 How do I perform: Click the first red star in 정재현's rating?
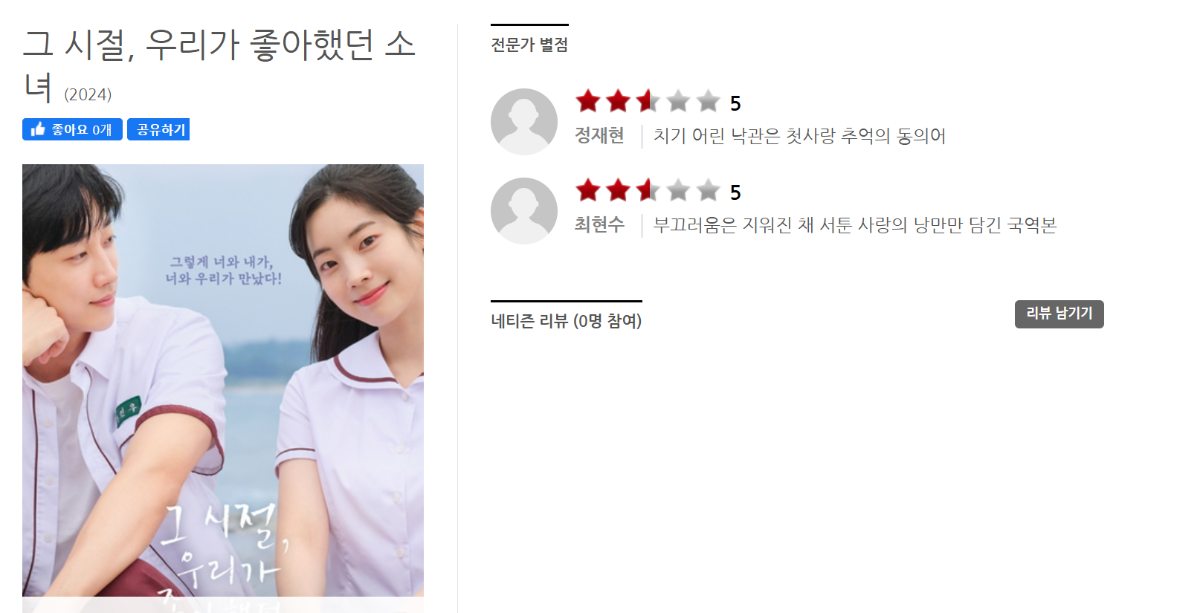(x=588, y=101)
